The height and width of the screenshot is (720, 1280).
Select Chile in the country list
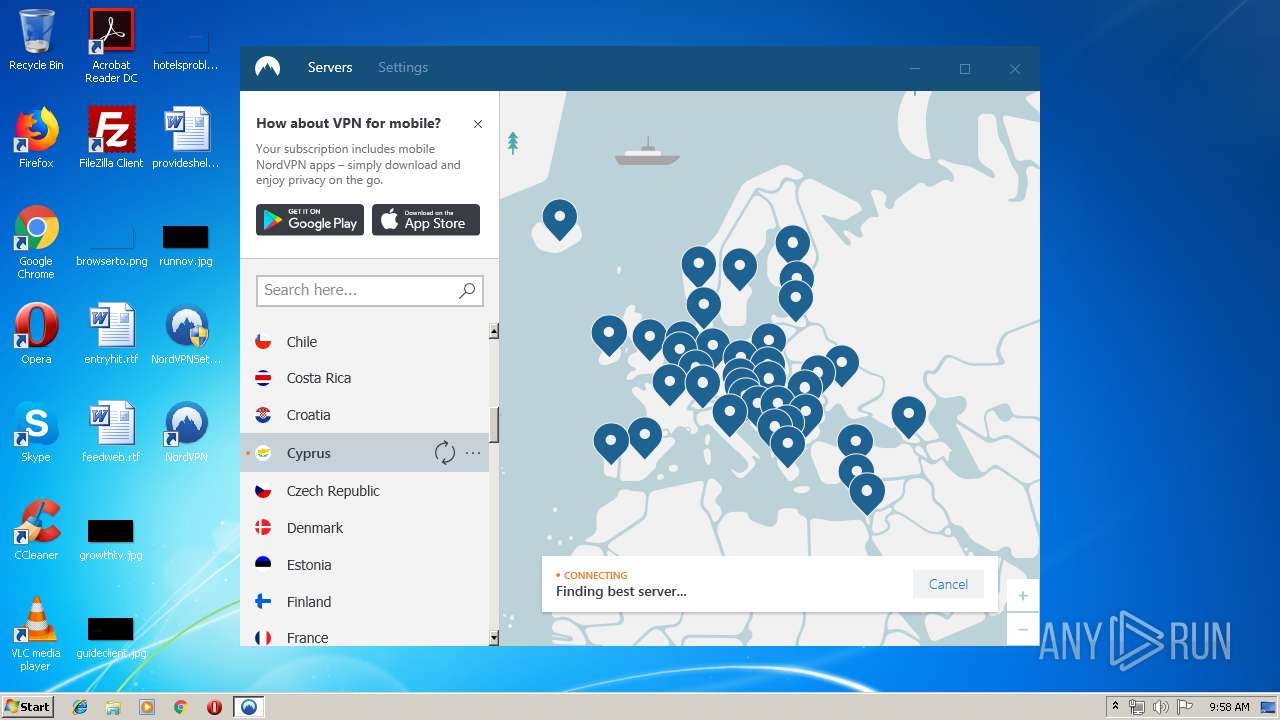(x=364, y=342)
